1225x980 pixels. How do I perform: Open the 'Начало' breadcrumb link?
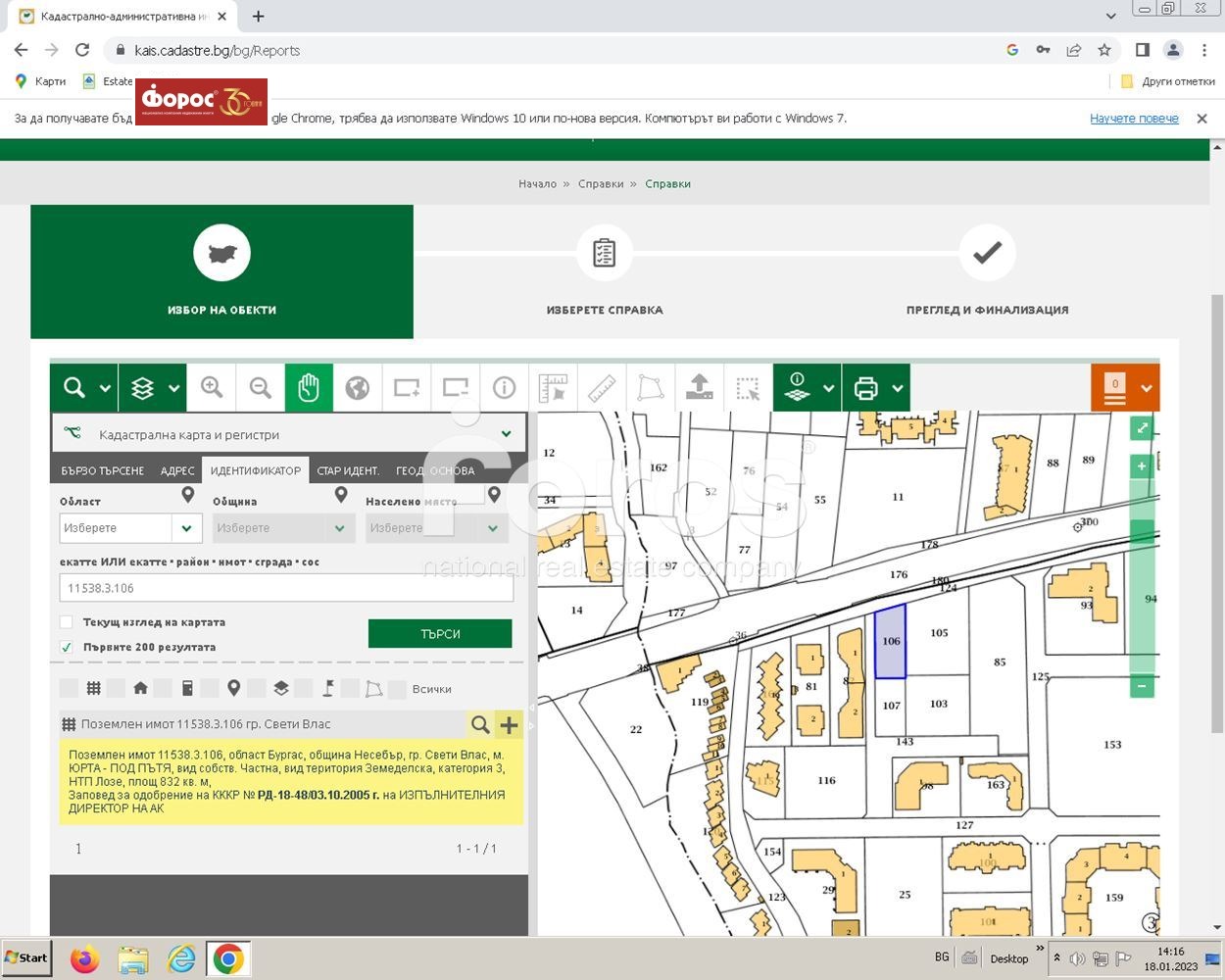(x=537, y=183)
